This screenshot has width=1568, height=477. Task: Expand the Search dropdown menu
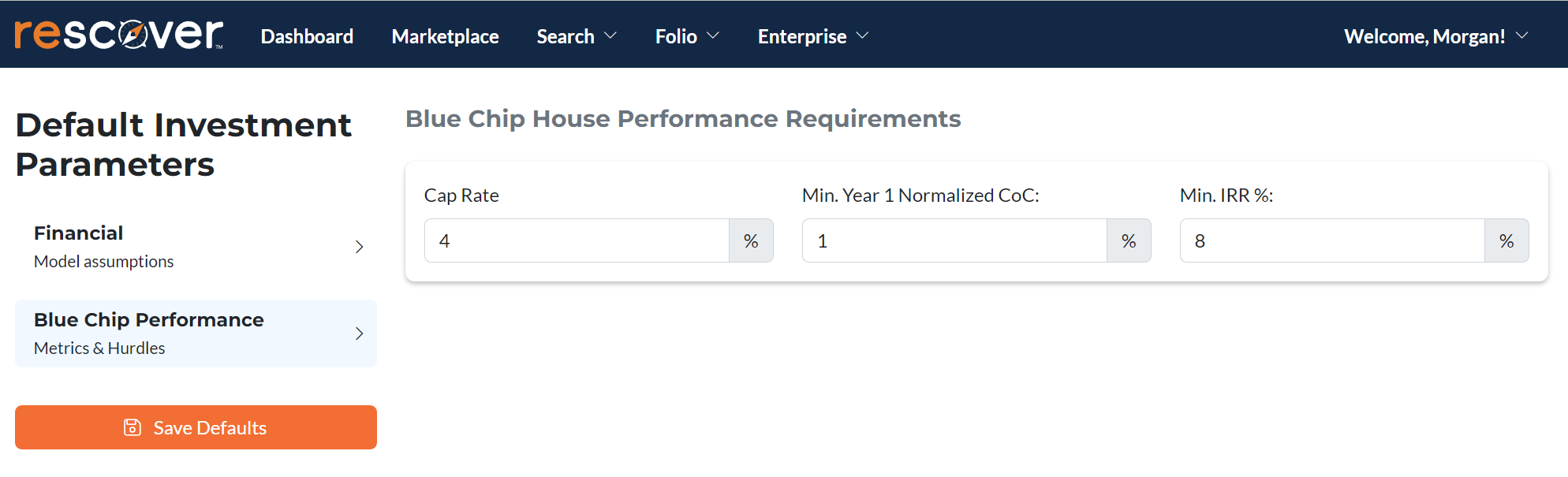coord(577,36)
